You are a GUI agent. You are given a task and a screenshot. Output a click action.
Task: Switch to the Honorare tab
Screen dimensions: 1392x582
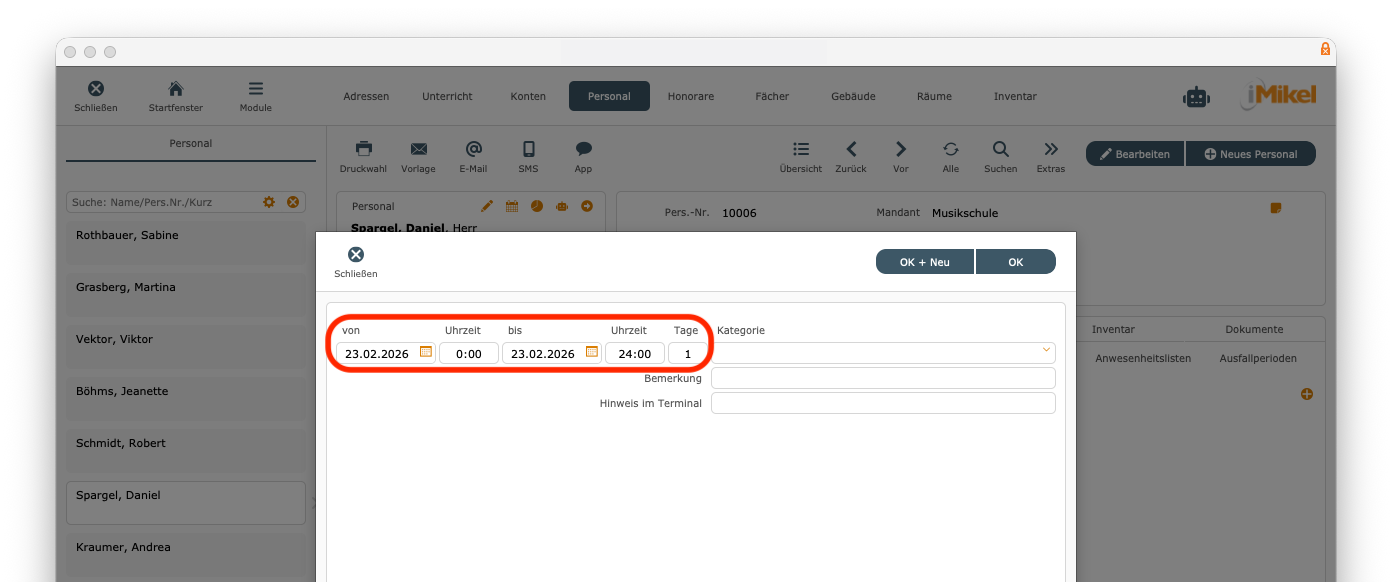point(691,96)
